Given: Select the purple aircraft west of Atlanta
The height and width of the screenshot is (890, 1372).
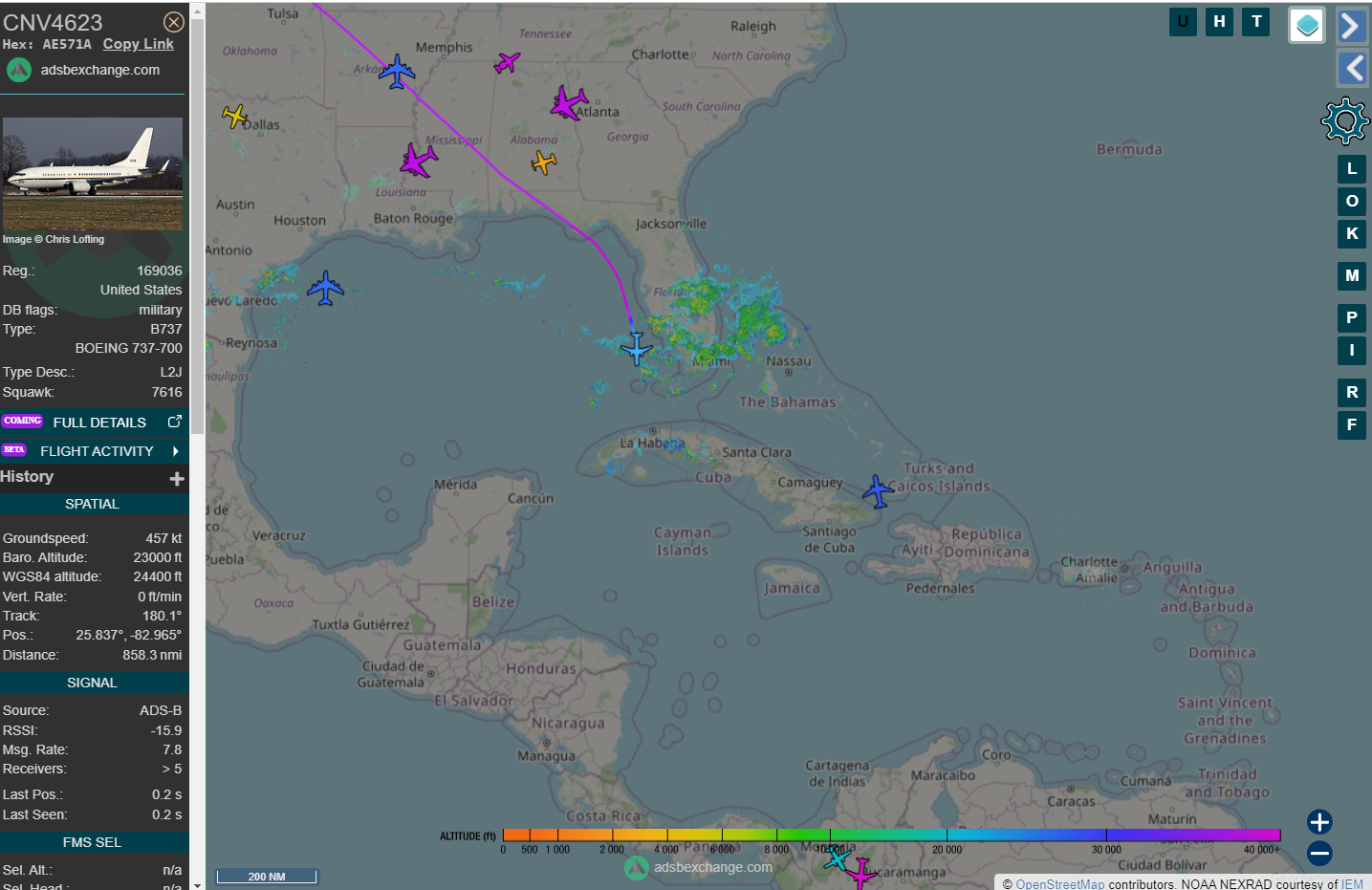Looking at the screenshot, I should pyautogui.click(x=569, y=102).
